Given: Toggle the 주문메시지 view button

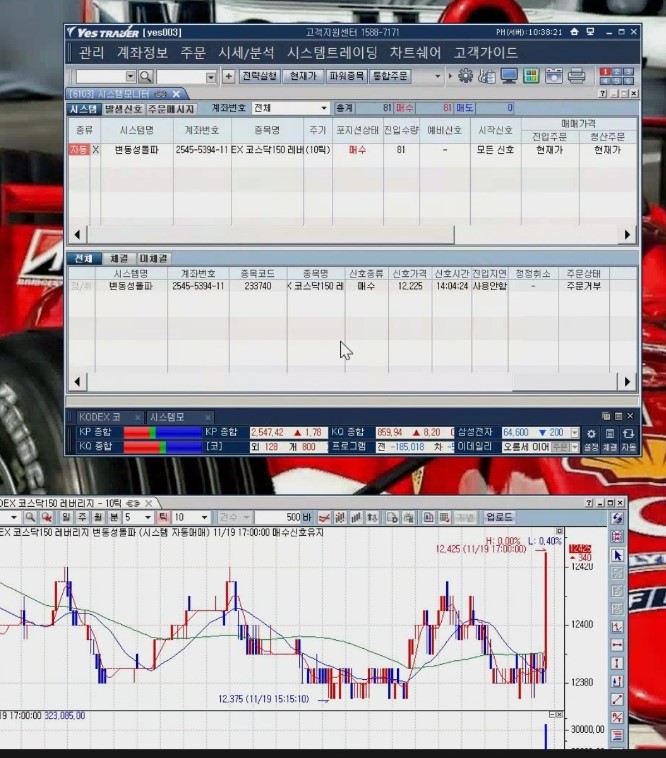Looking at the screenshot, I should click(171, 108).
